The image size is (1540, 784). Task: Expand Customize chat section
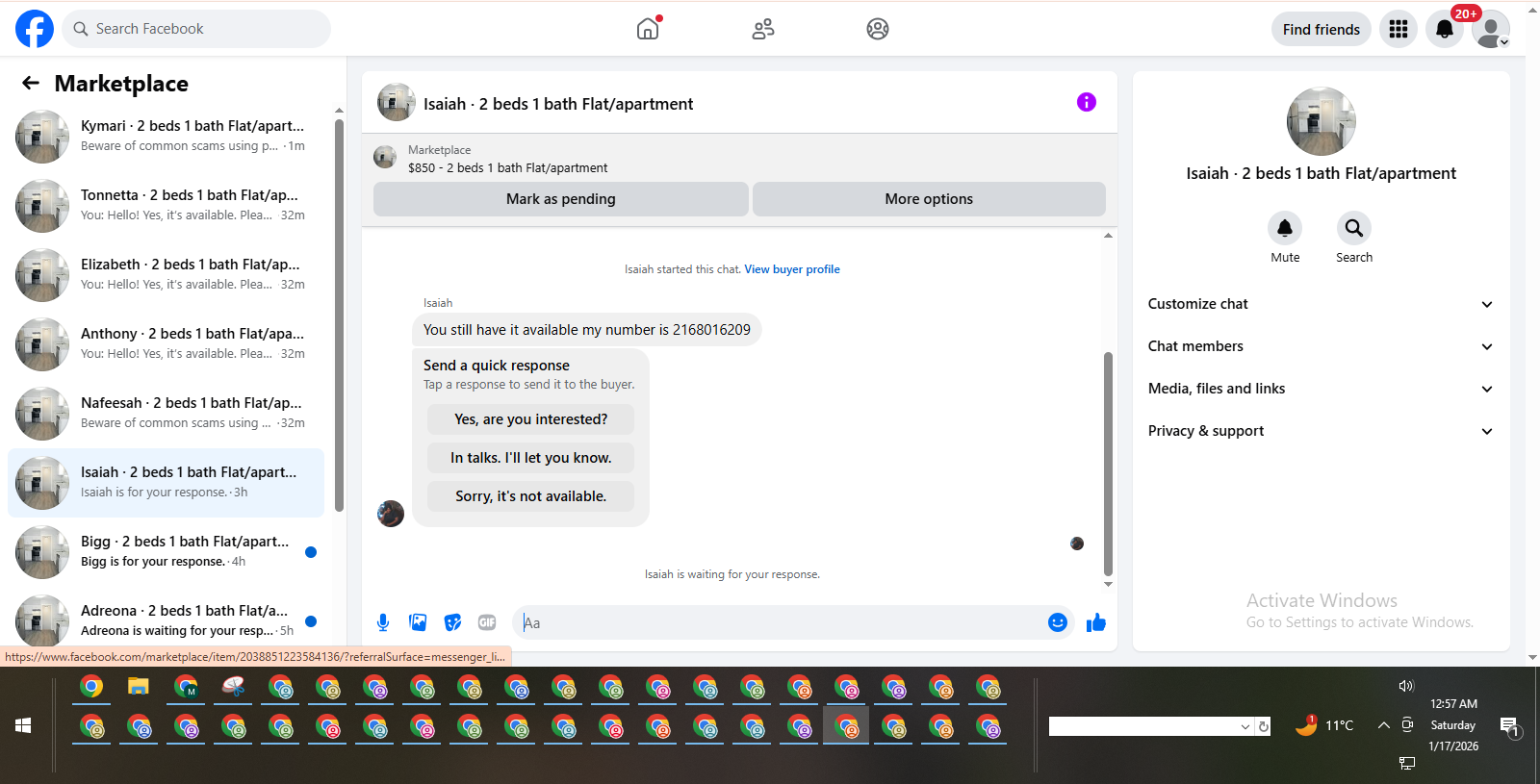[x=1321, y=304]
